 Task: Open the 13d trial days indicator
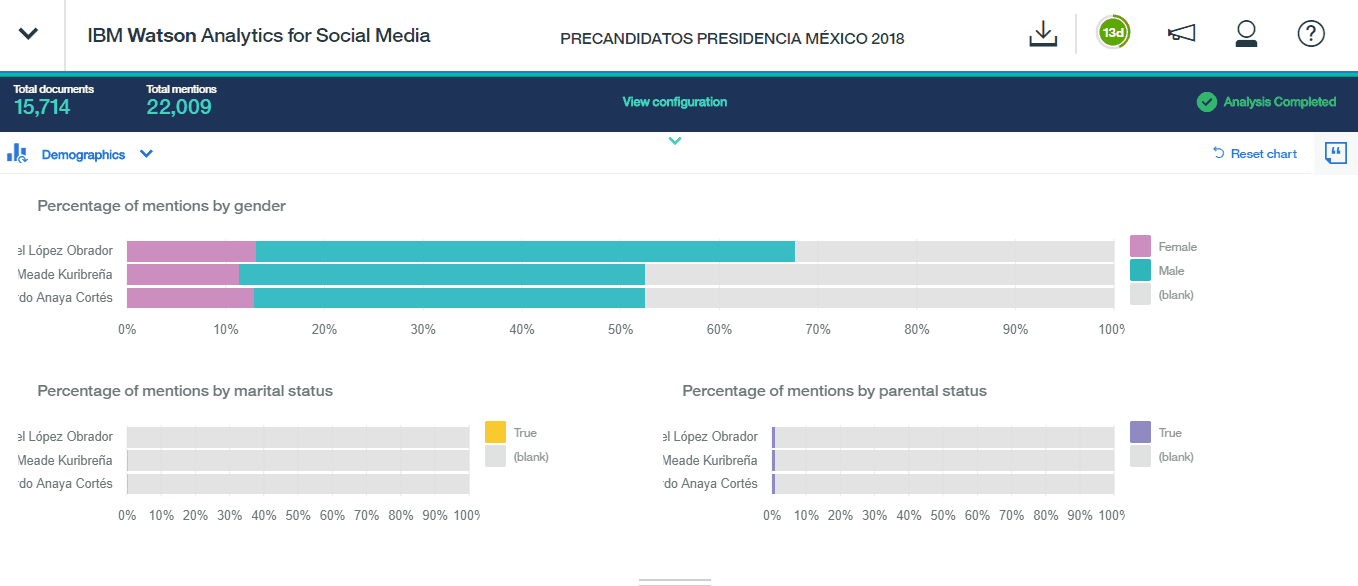[x=1113, y=33]
